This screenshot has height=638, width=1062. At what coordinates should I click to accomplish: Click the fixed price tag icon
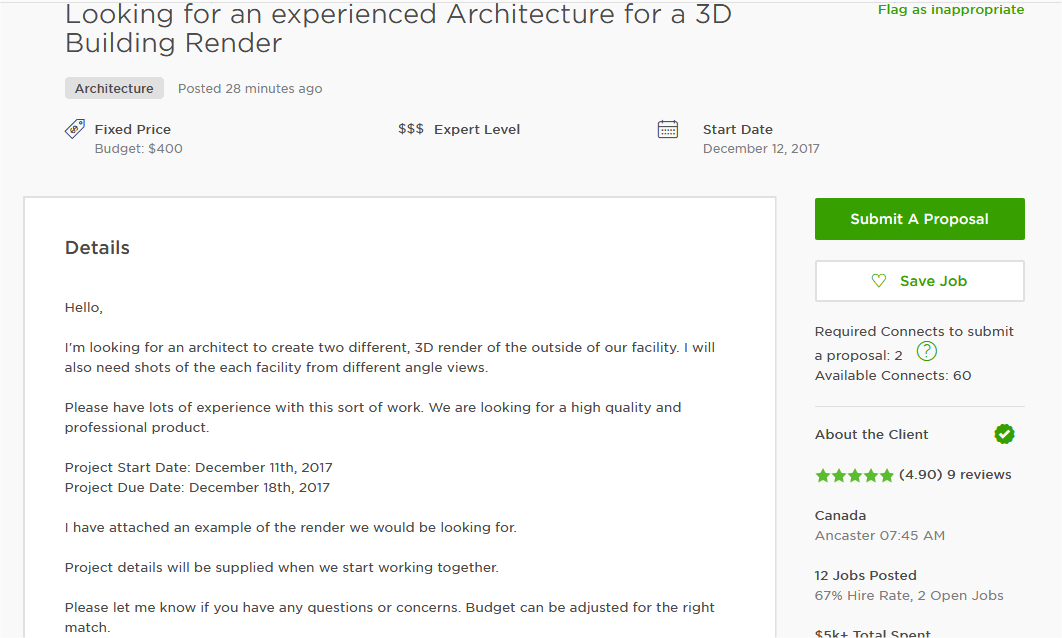[x=75, y=129]
